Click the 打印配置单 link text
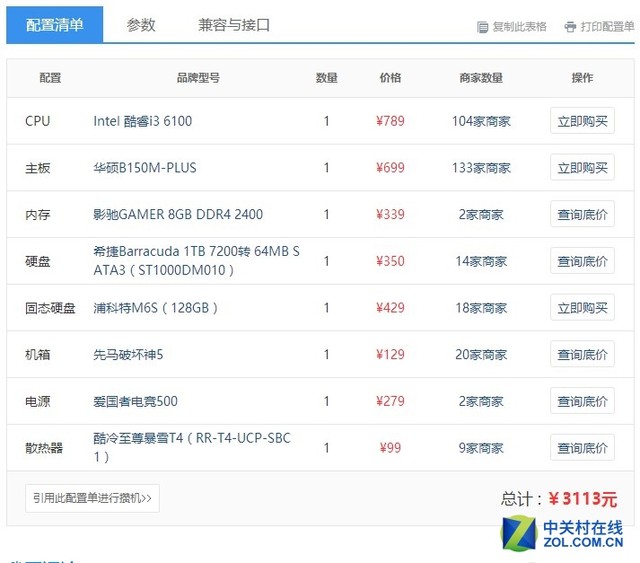The width and height of the screenshot is (640, 563). point(607,27)
